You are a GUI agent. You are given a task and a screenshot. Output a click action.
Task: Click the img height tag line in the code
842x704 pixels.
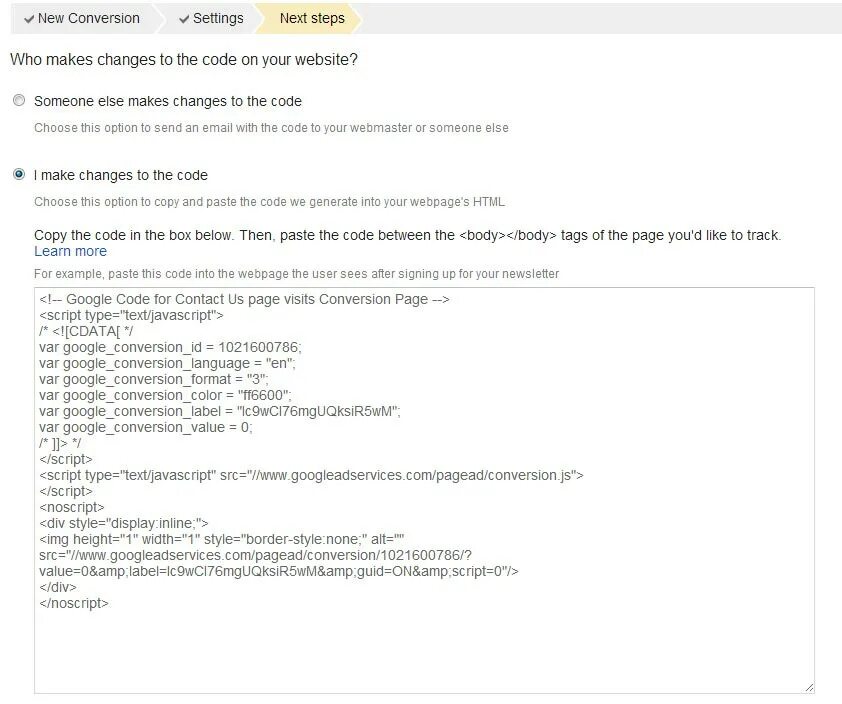(221, 540)
